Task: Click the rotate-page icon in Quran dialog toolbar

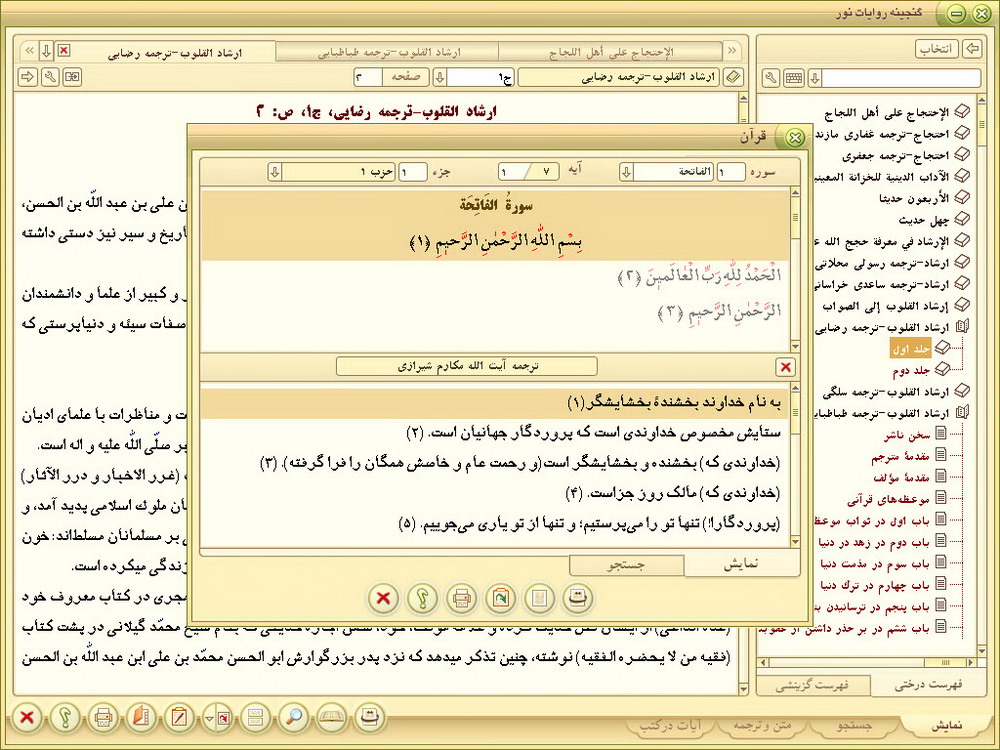Action: [578, 598]
